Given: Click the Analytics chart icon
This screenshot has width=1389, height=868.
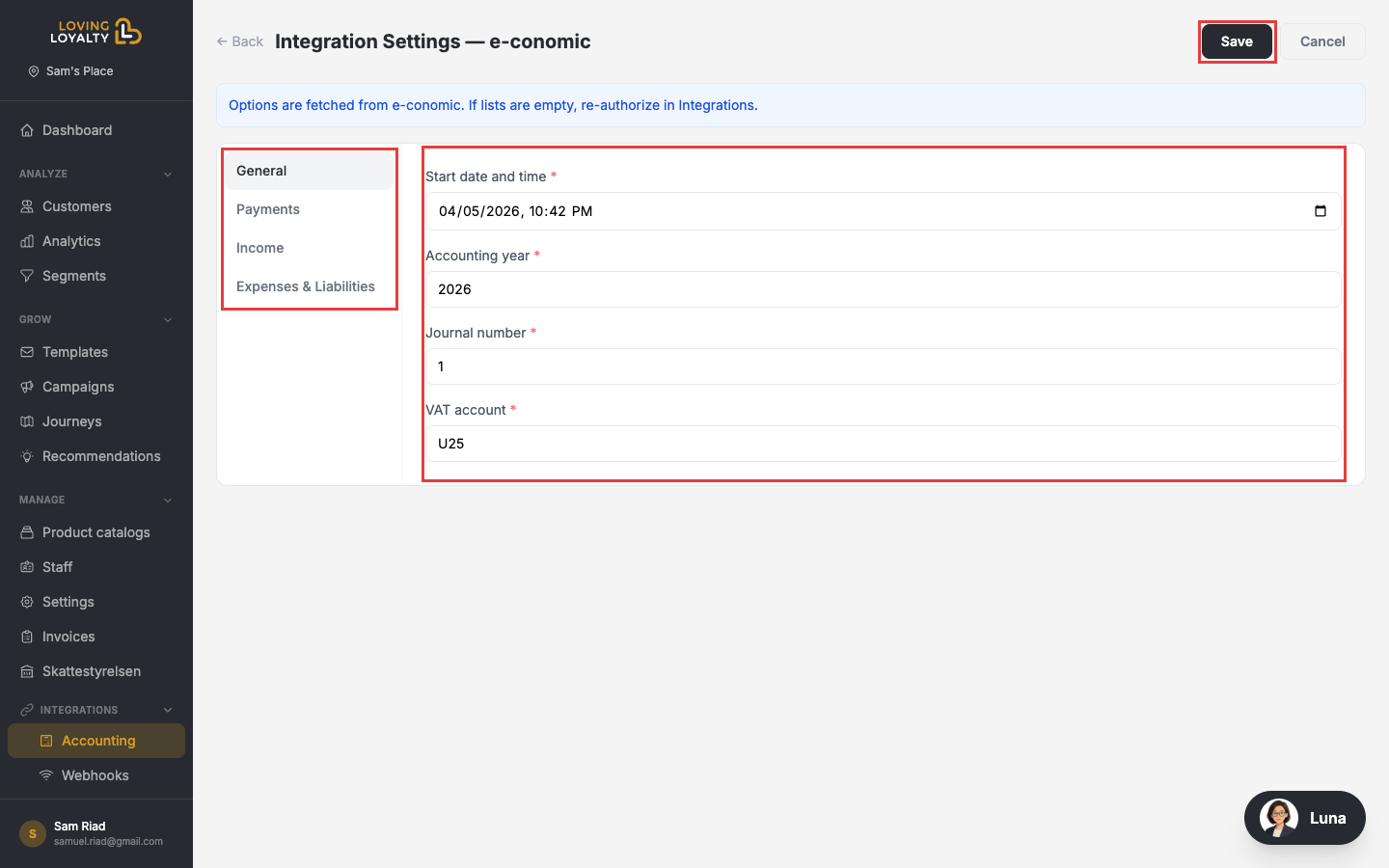Looking at the screenshot, I should coord(27,241).
